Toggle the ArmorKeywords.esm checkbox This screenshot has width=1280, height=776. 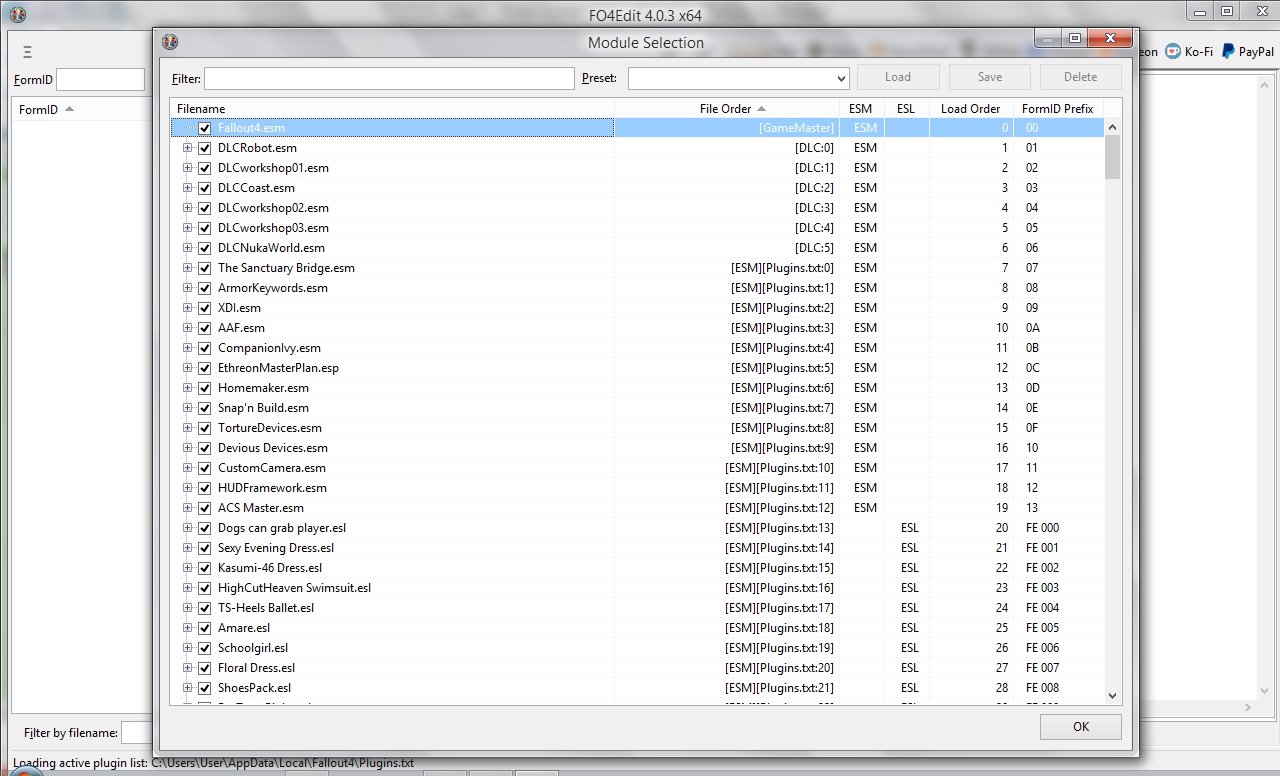point(204,288)
